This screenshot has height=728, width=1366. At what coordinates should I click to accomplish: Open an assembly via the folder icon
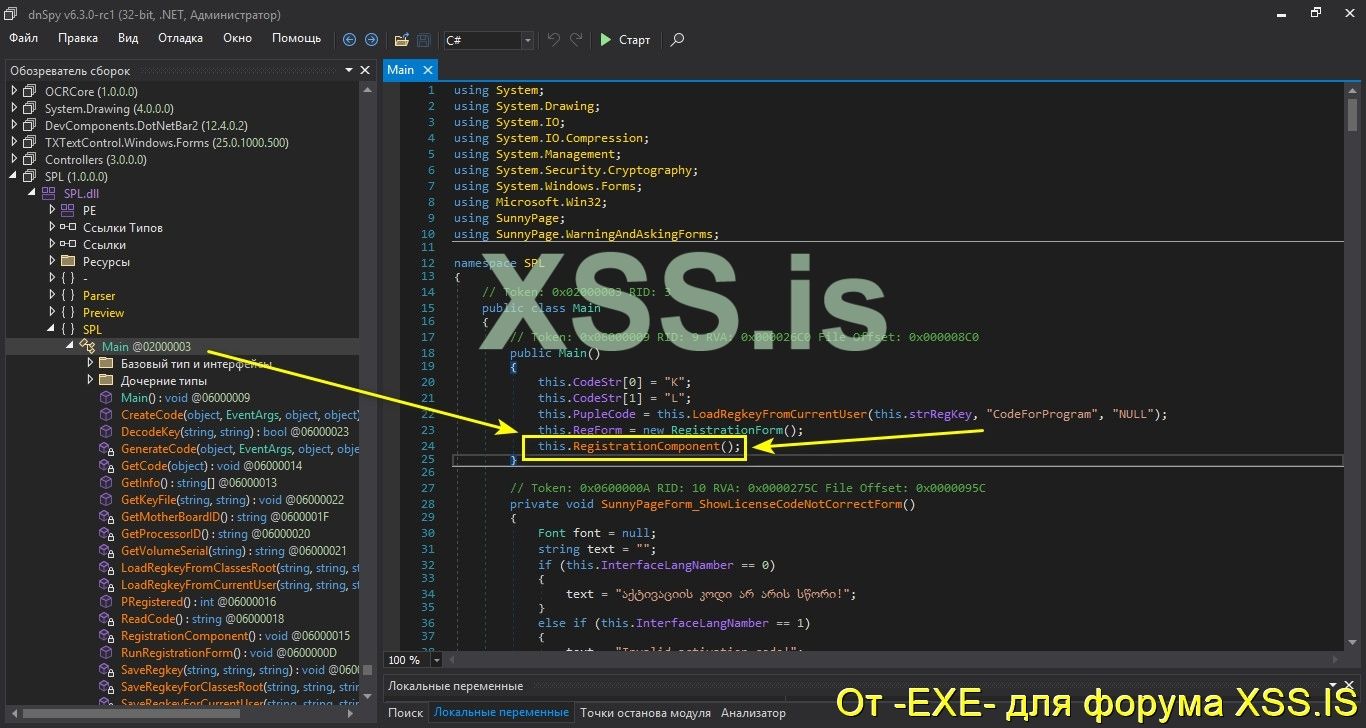[401, 40]
